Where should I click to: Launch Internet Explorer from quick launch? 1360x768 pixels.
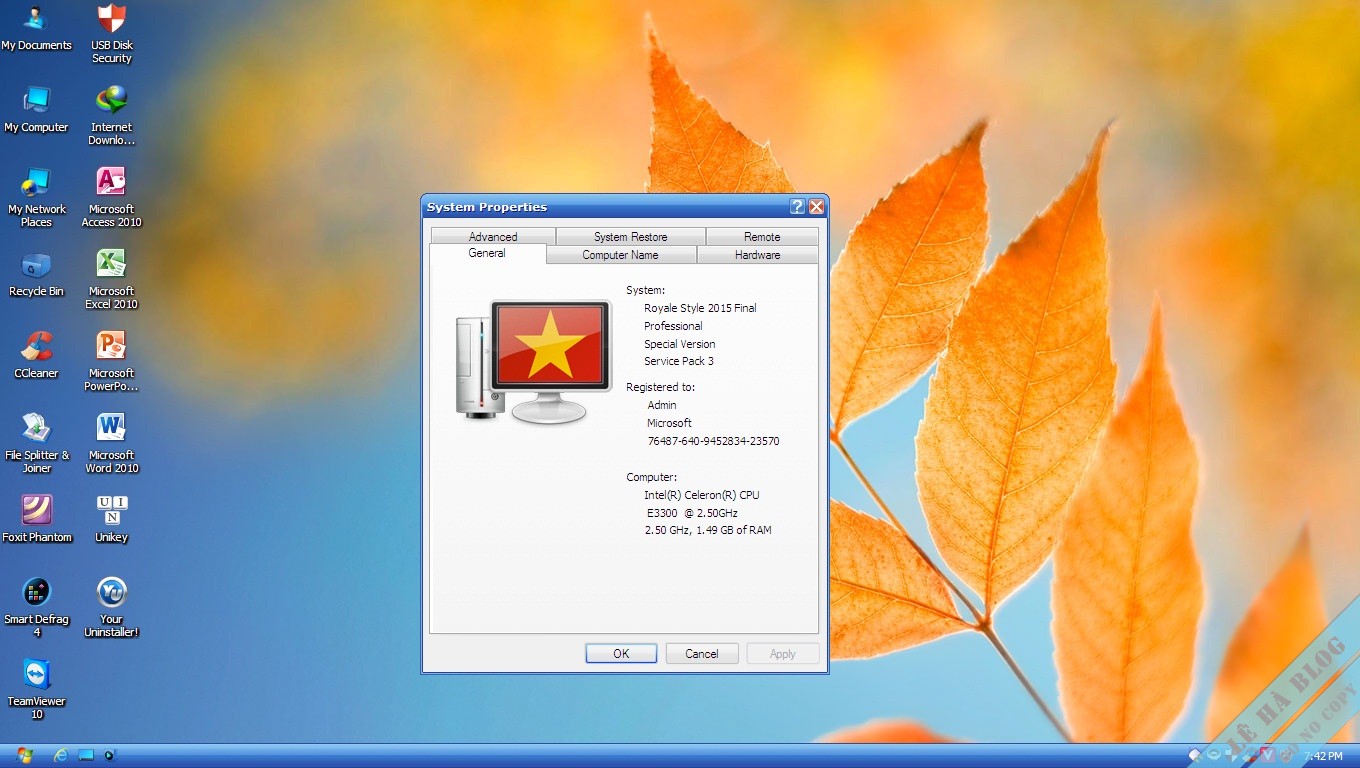coord(60,755)
